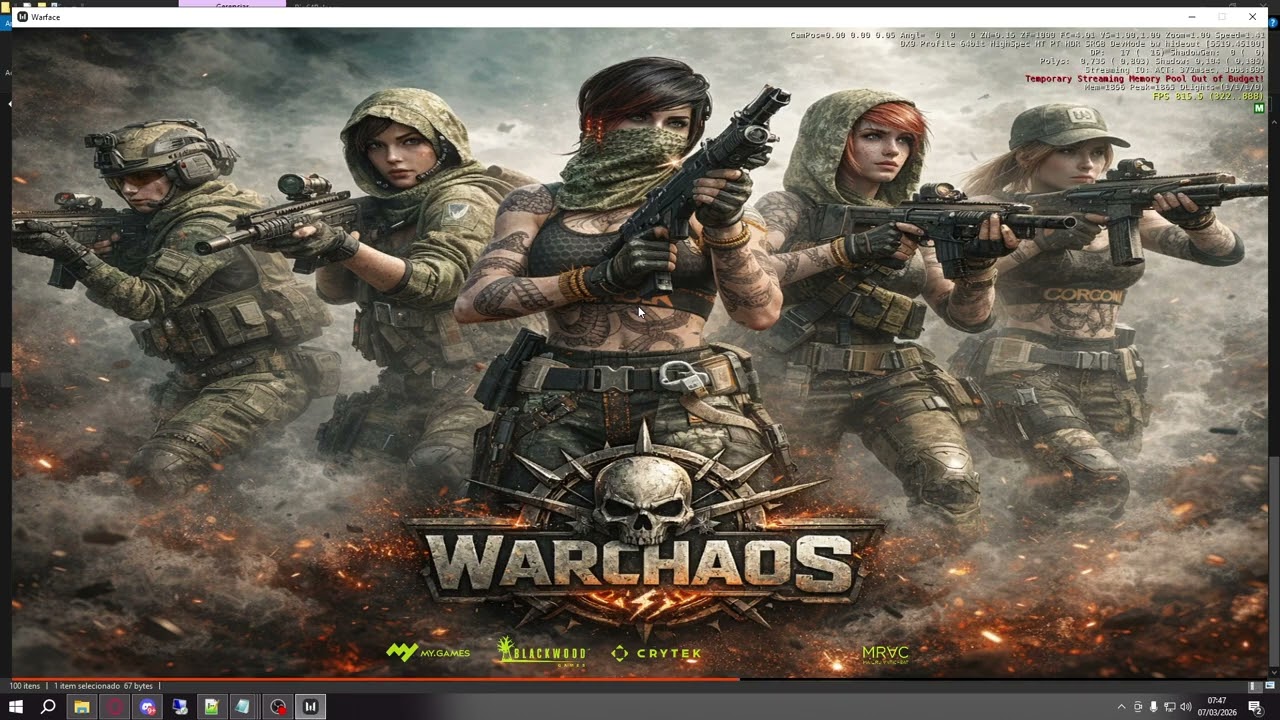Viewport: 1280px width, 720px height.
Task: Click the Crytek logo
Action: tap(656, 653)
